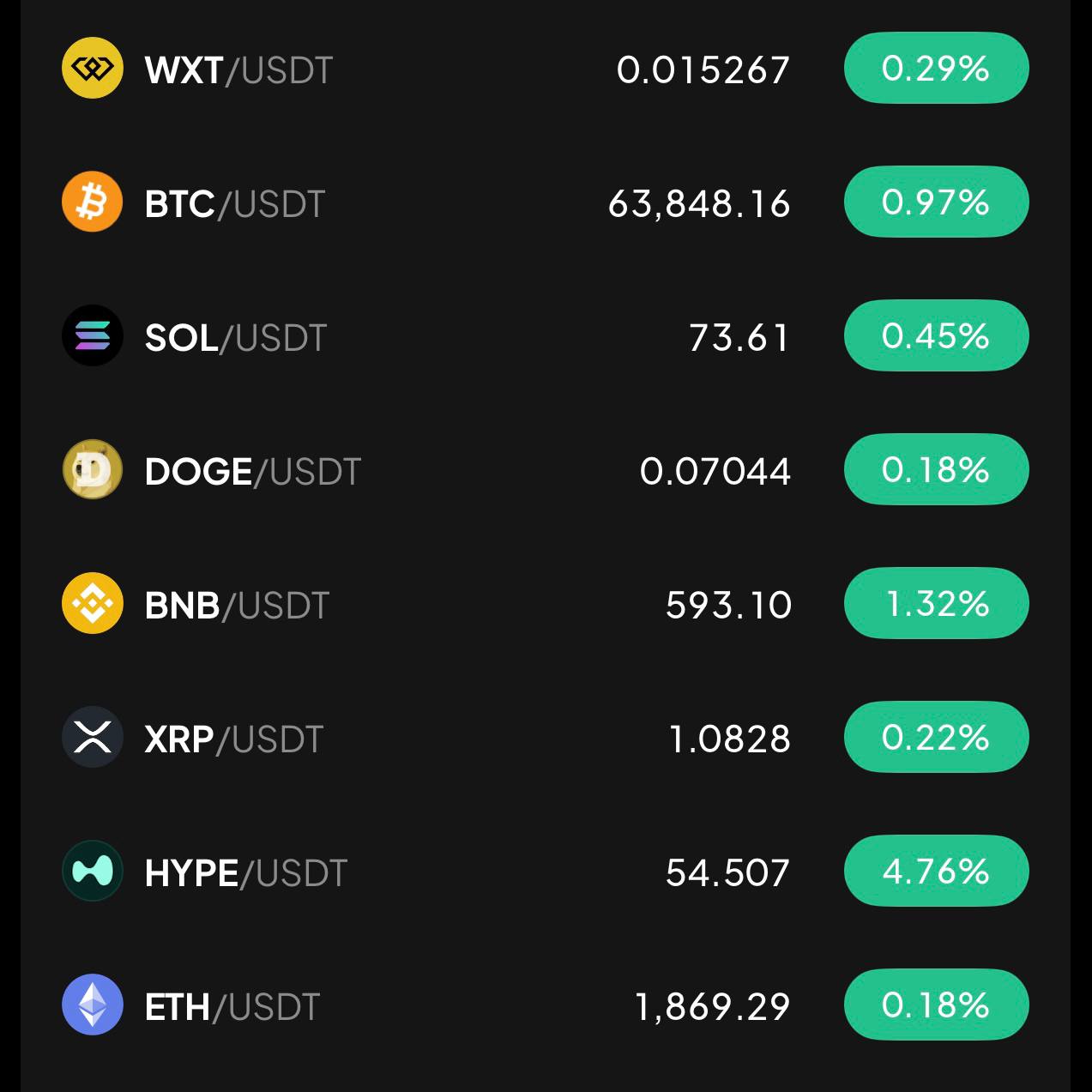Click the Dogecoin logo icon

(x=93, y=469)
